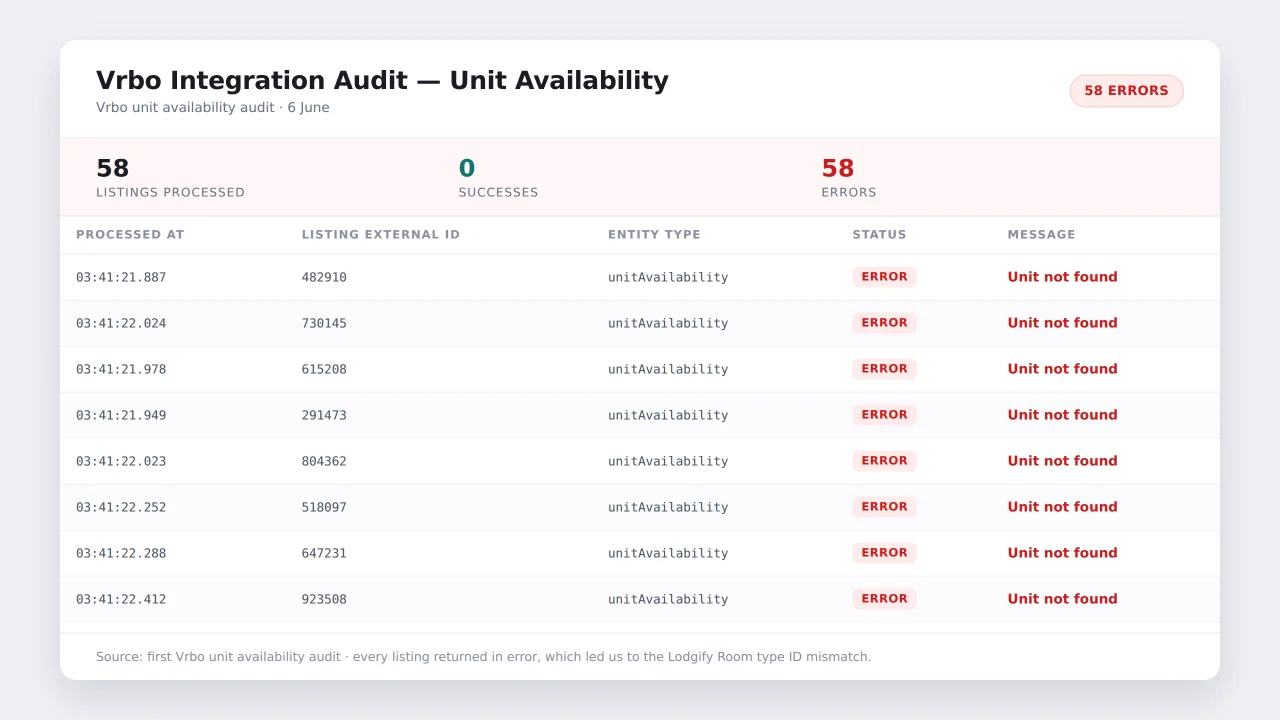
Task: Click unitAvailability in the 804362 row
Action: tap(668, 461)
